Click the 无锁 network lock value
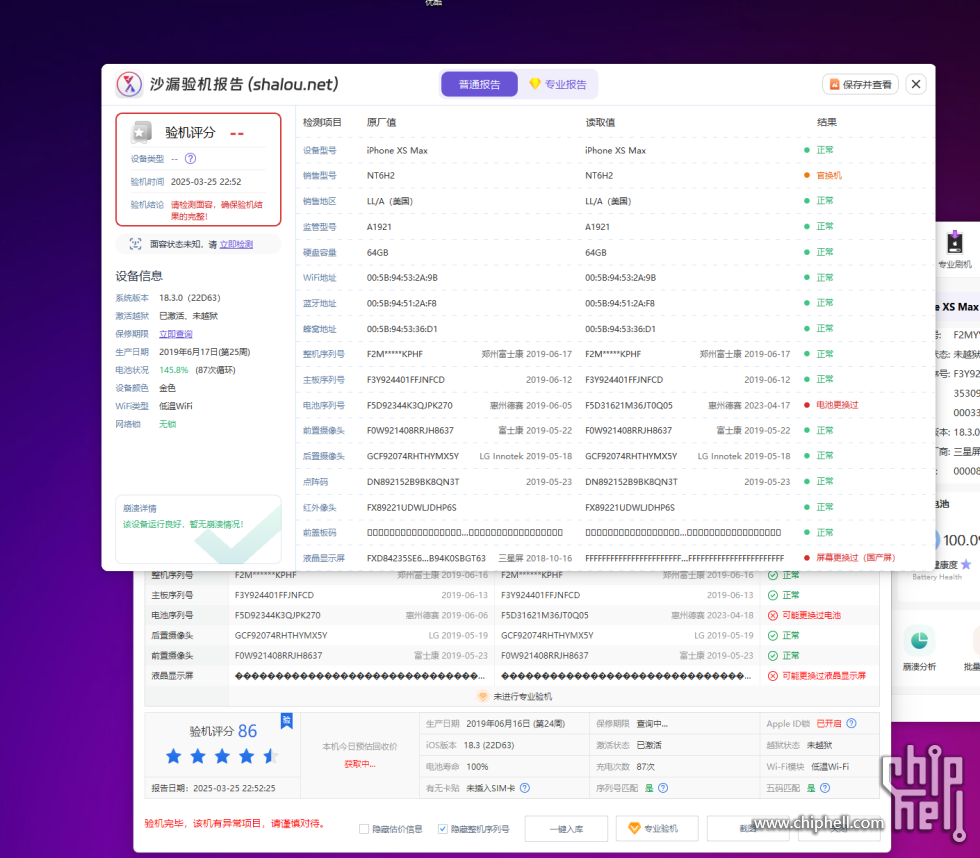 tap(168, 424)
